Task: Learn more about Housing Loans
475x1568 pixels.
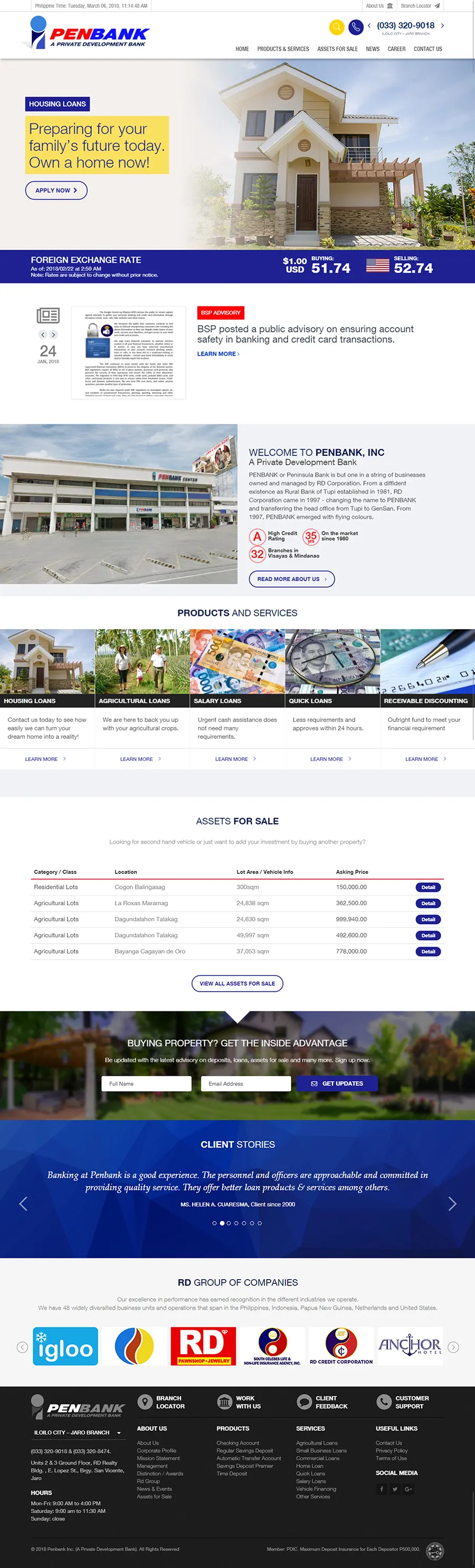Action: pyautogui.click(x=45, y=759)
